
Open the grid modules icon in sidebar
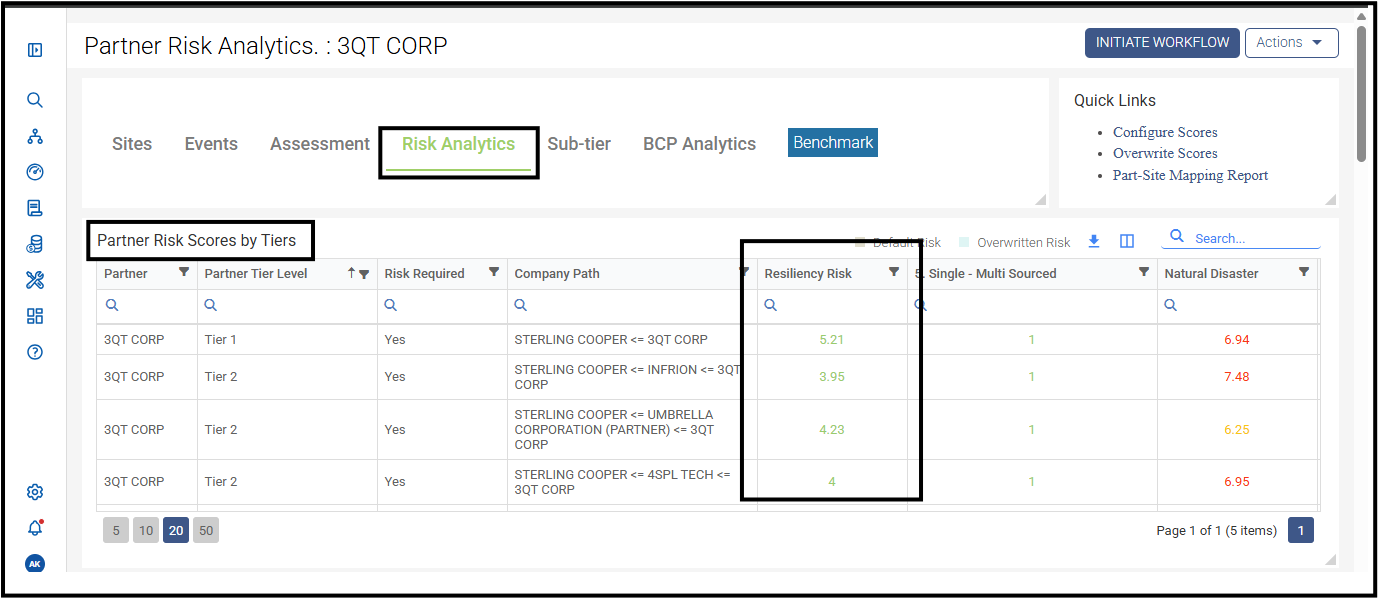tap(35, 316)
